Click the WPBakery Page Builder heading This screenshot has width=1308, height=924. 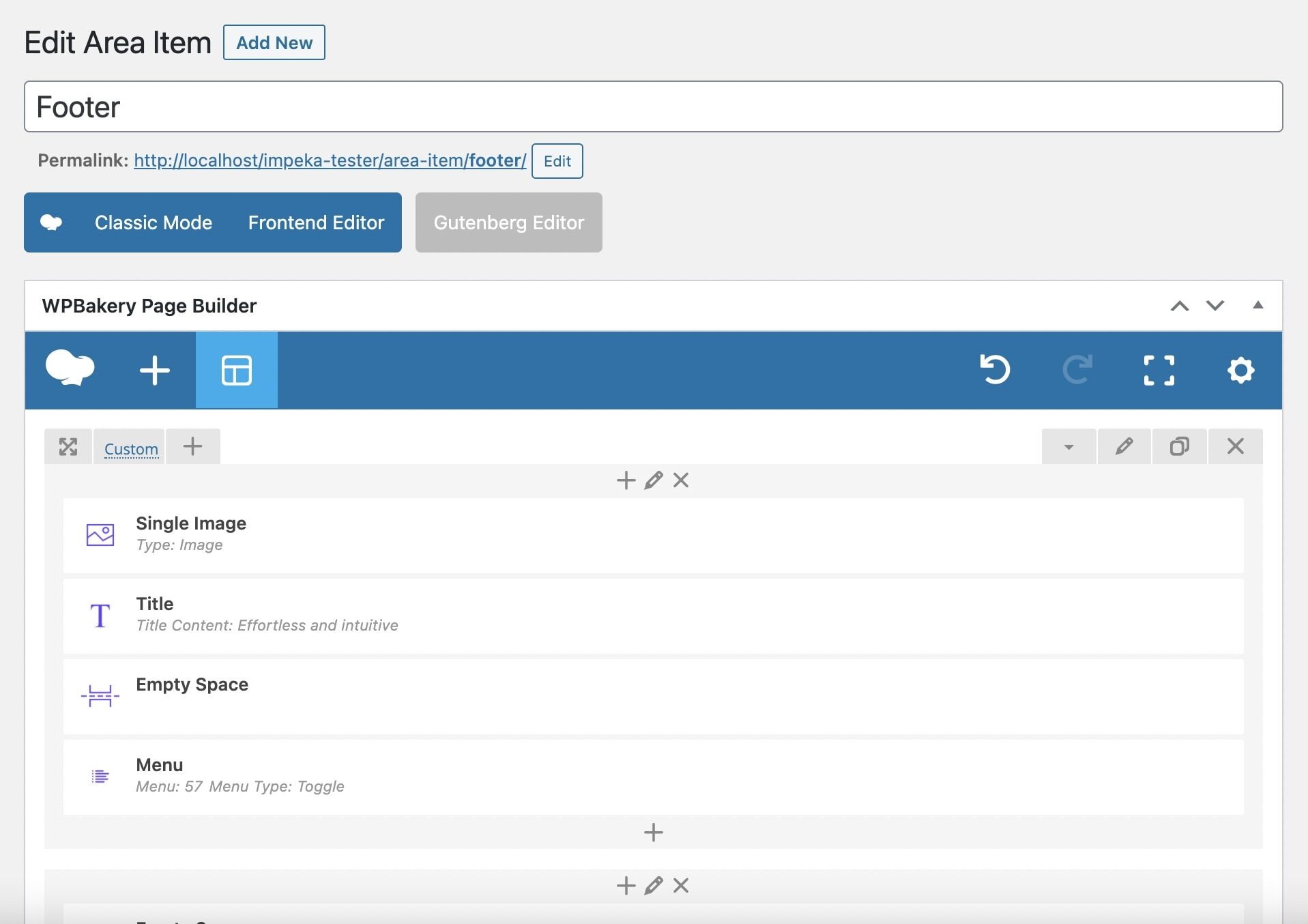click(x=149, y=306)
